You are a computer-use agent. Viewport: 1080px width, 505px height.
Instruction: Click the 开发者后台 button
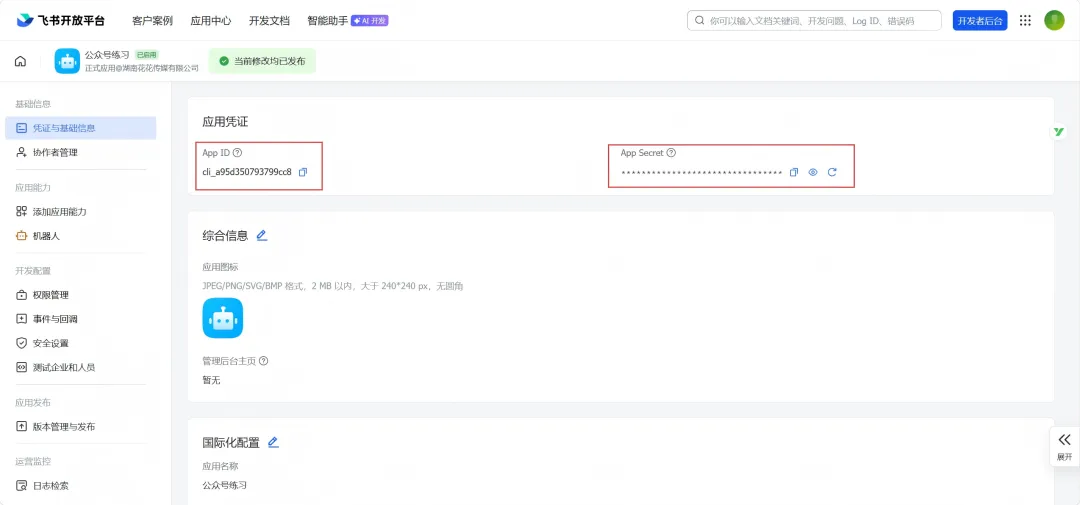(980, 21)
